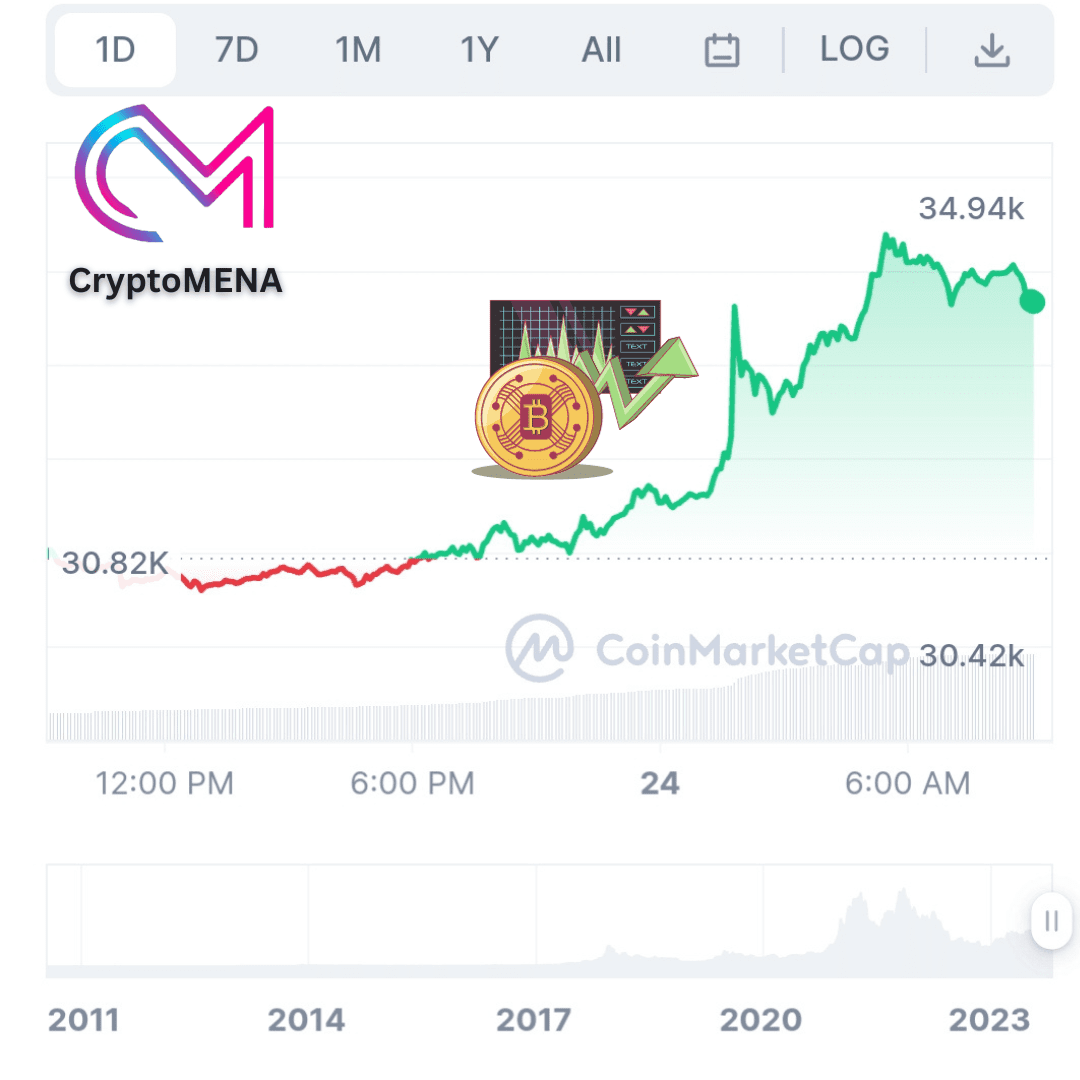This screenshot has height=1080, width=1080.
Task: Select the 1Y time range tab
Action: click(x=479, y=50)
